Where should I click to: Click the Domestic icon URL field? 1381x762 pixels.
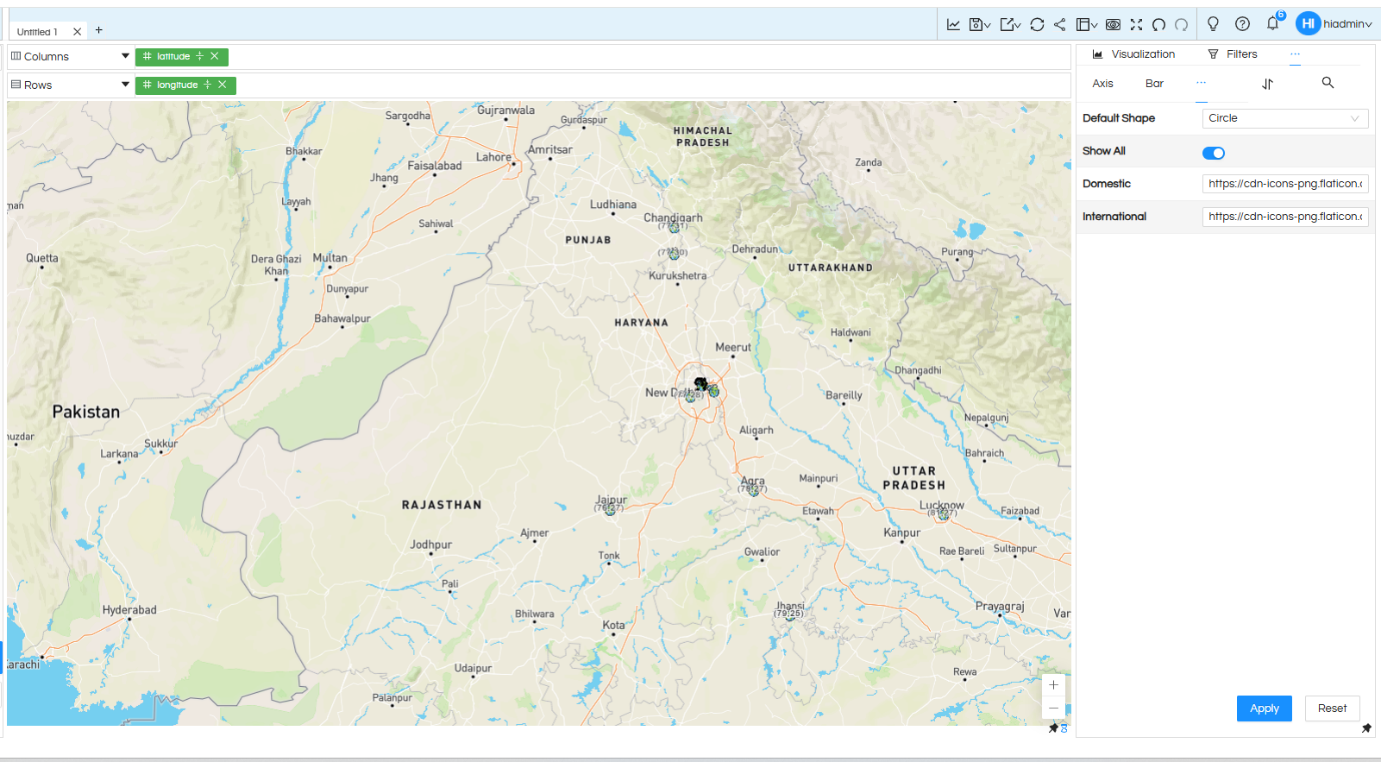click(x=1285, y=184)
